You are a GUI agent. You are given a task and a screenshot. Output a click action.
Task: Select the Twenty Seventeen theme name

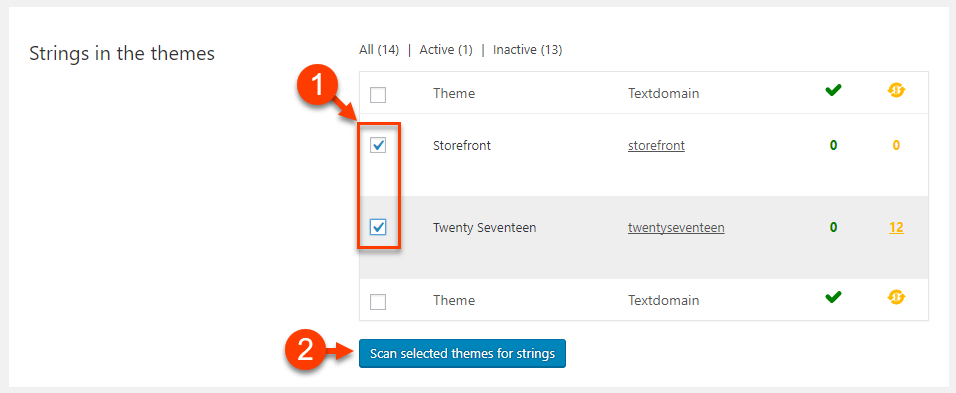pyautogui.click(x=485, y=228)
